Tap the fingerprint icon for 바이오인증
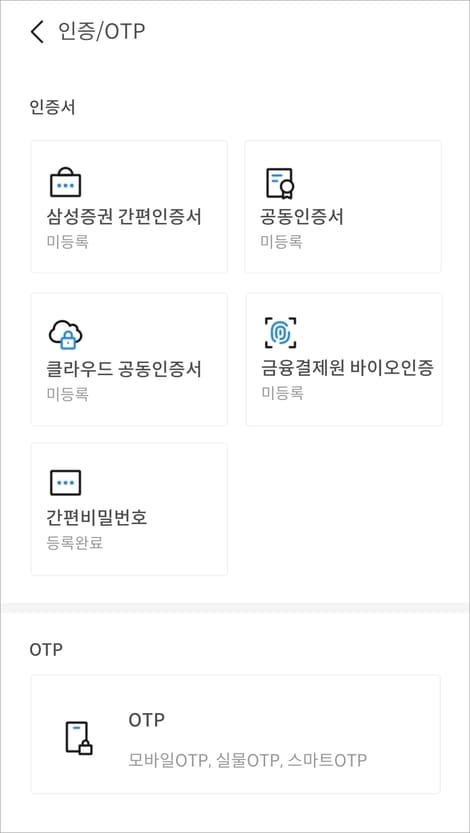The width and height of the screenshot is (470, 833). coord(280,333)
